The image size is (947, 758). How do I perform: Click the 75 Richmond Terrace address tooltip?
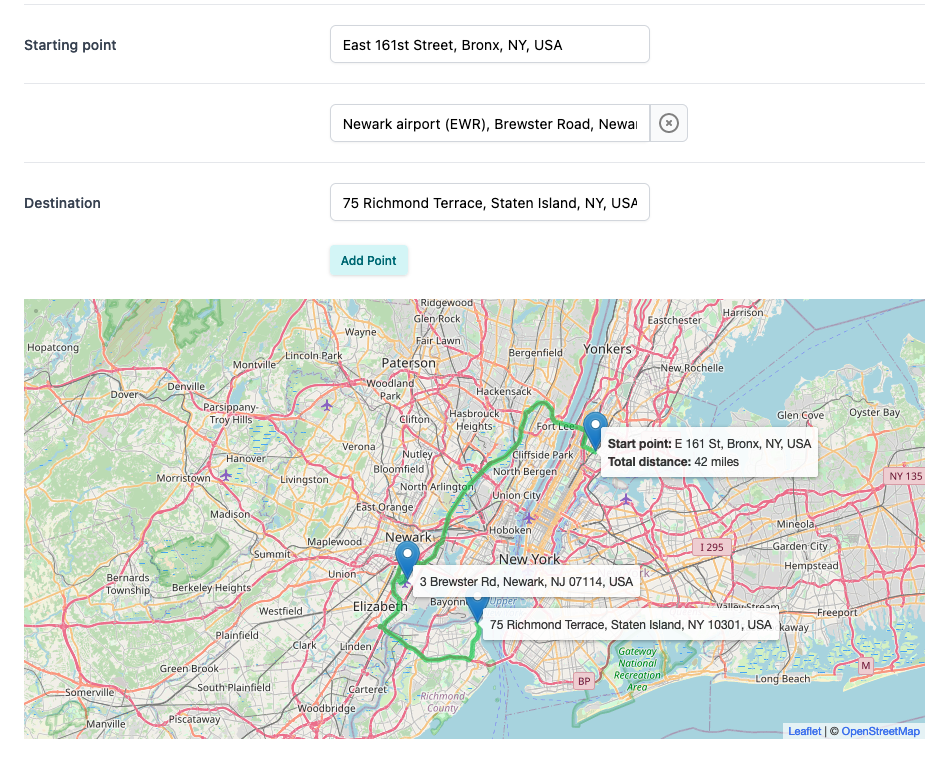[x=630, y=625]
